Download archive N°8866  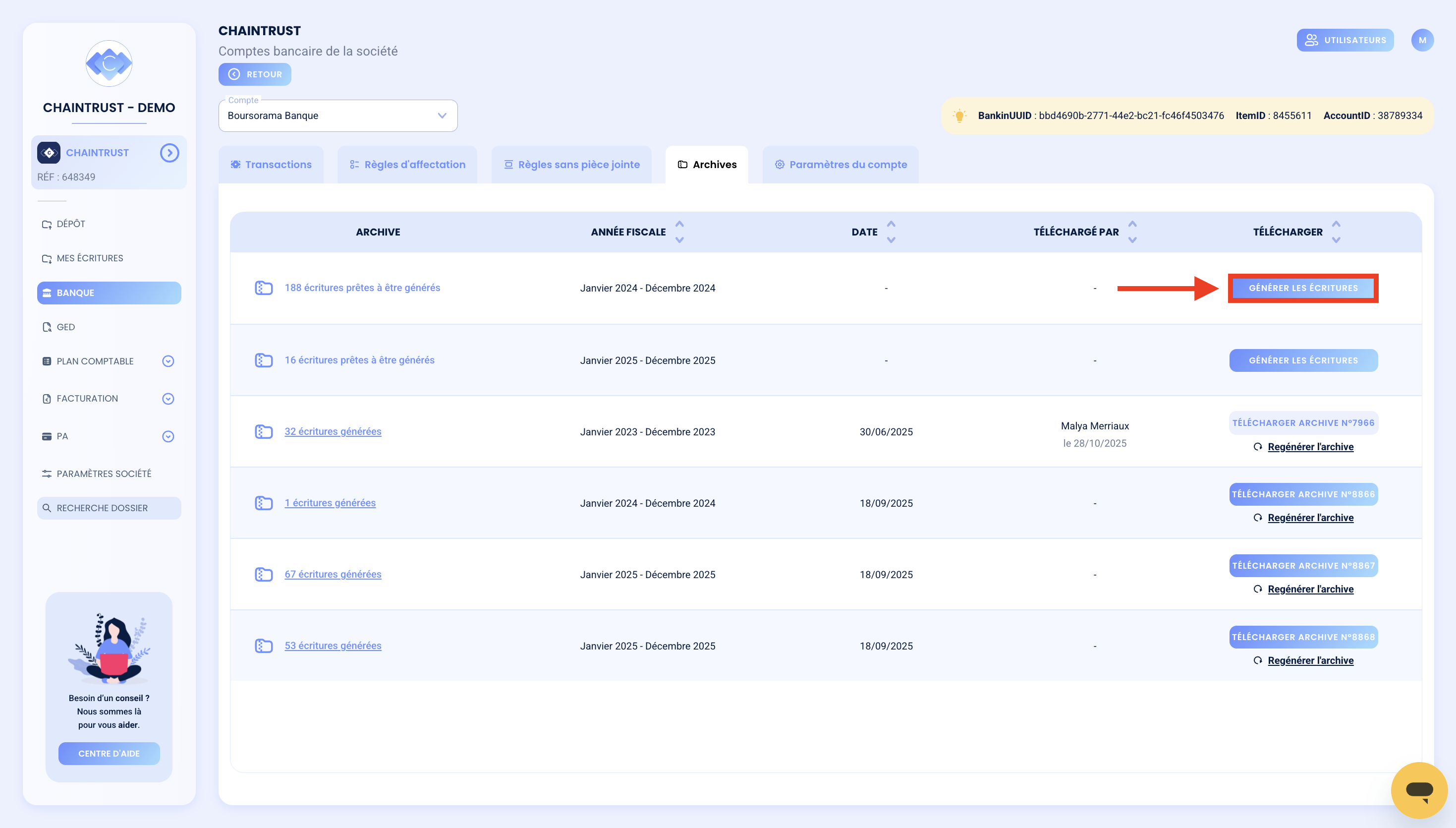[x=1303, y=494]
